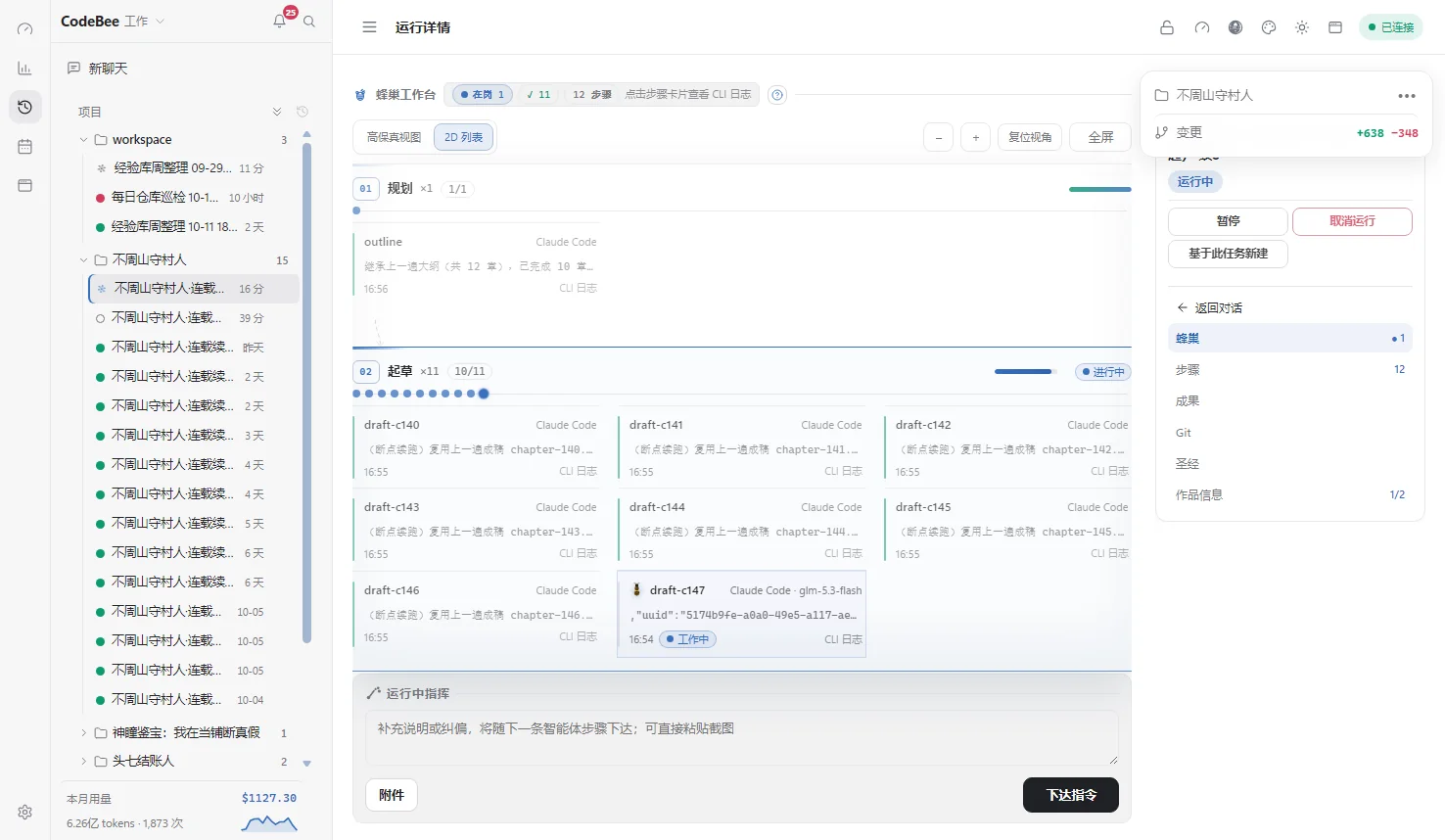Viewport: 1445px width, 840px height.
Task: Click the 复位视角 button
Action: [x=1030, y=138]
